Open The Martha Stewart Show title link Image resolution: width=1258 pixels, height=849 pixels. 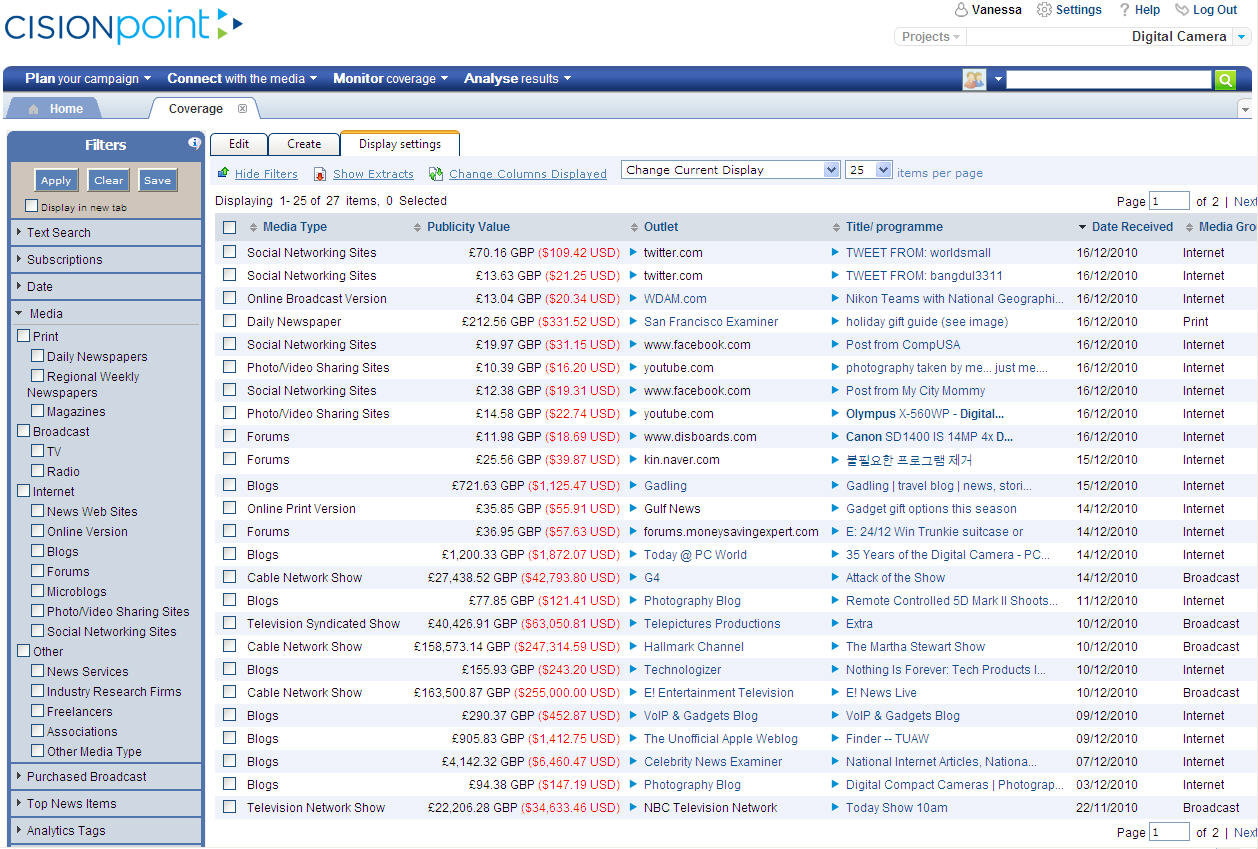[915, 647]
